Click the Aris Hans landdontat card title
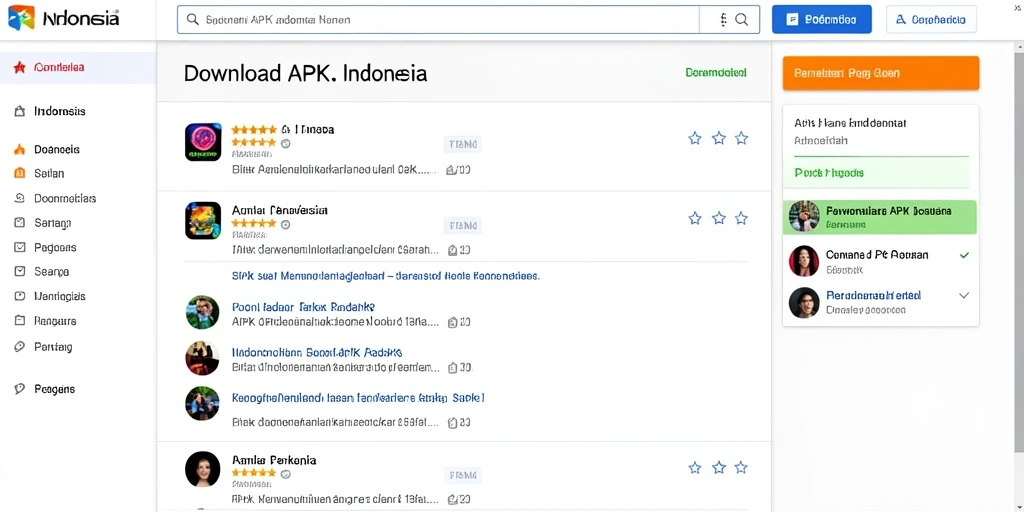The image size is (1024, 512). [x=850, y=123]
